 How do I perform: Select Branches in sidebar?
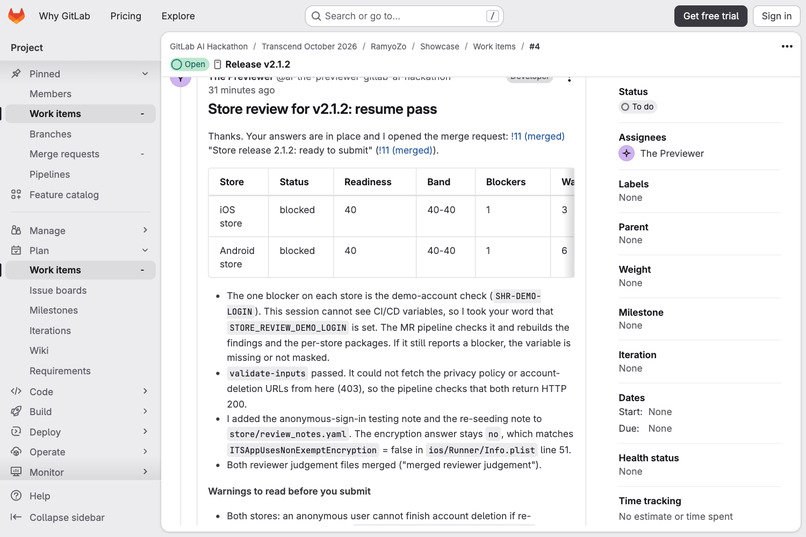click(50, 134)
